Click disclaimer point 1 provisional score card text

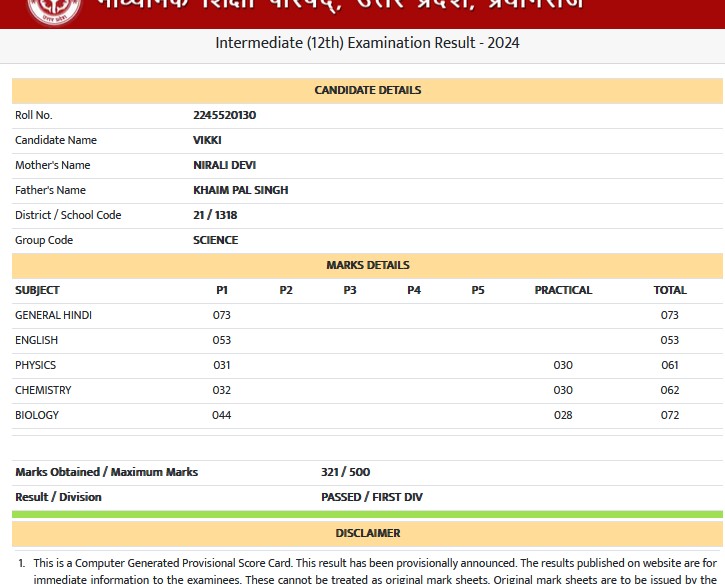[x=375, y=571]
